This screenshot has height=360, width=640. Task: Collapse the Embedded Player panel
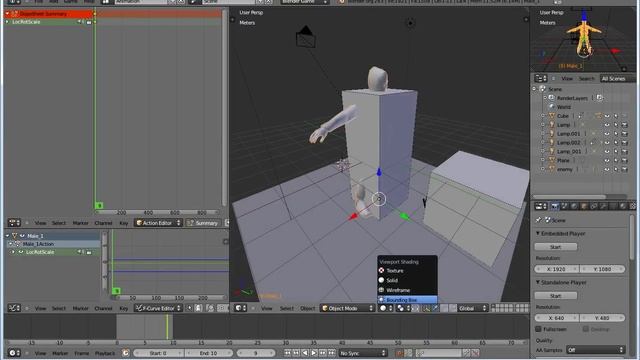(x=538, y=233)
